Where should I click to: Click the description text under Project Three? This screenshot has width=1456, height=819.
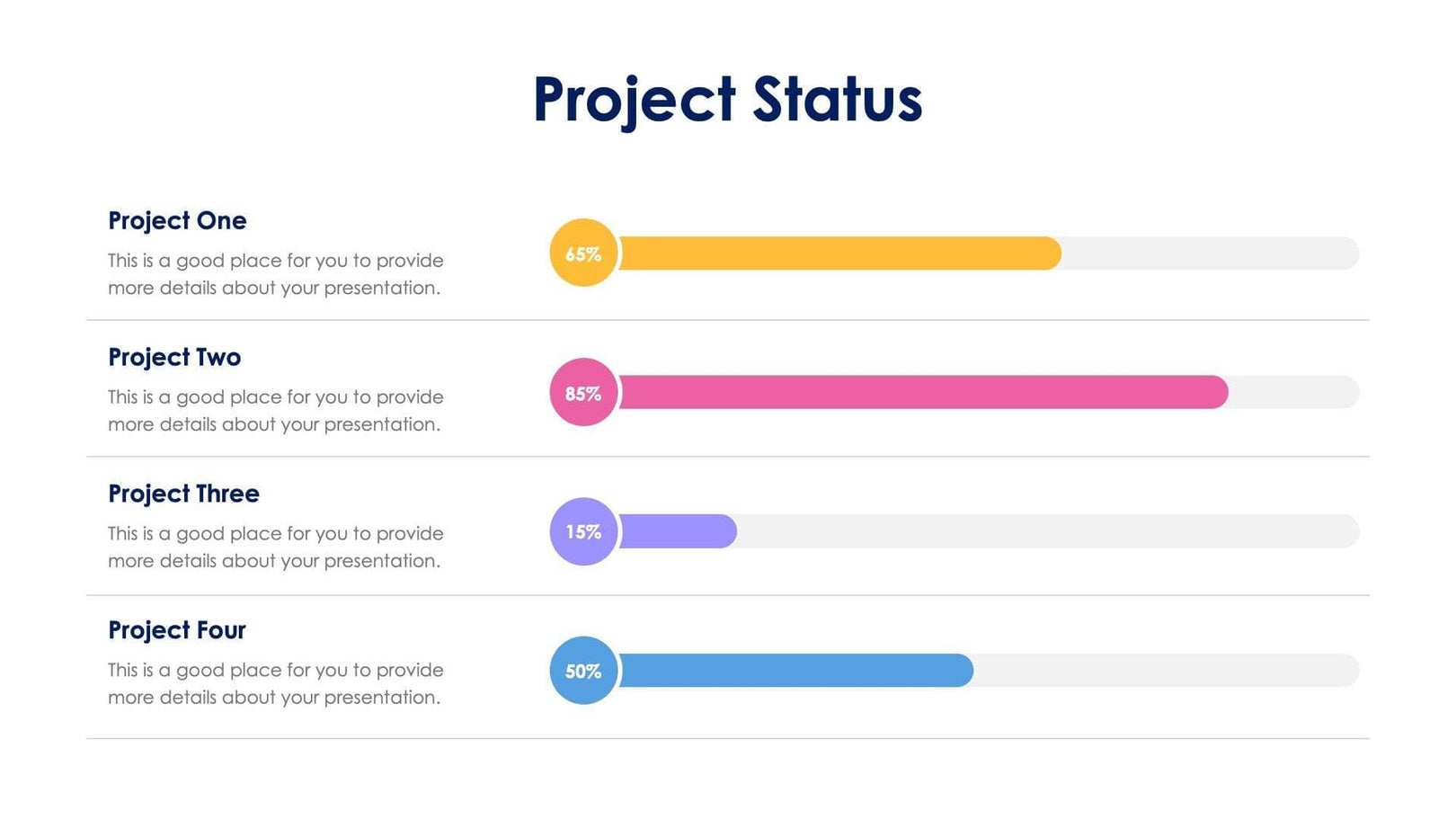(x=275, y=547)
